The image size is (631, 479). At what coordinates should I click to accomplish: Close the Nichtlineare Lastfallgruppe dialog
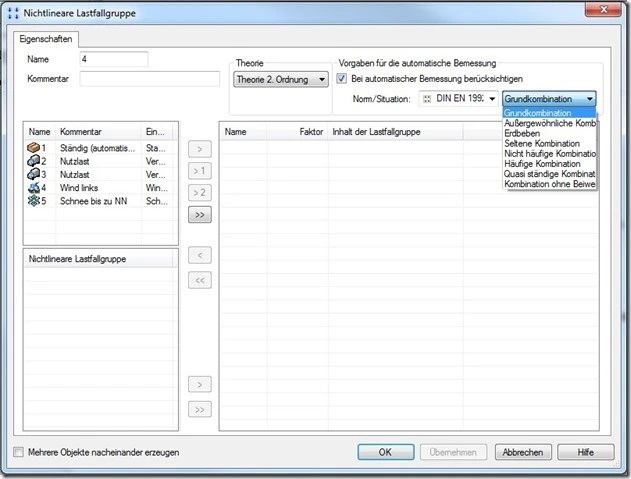tap(602, 9)
